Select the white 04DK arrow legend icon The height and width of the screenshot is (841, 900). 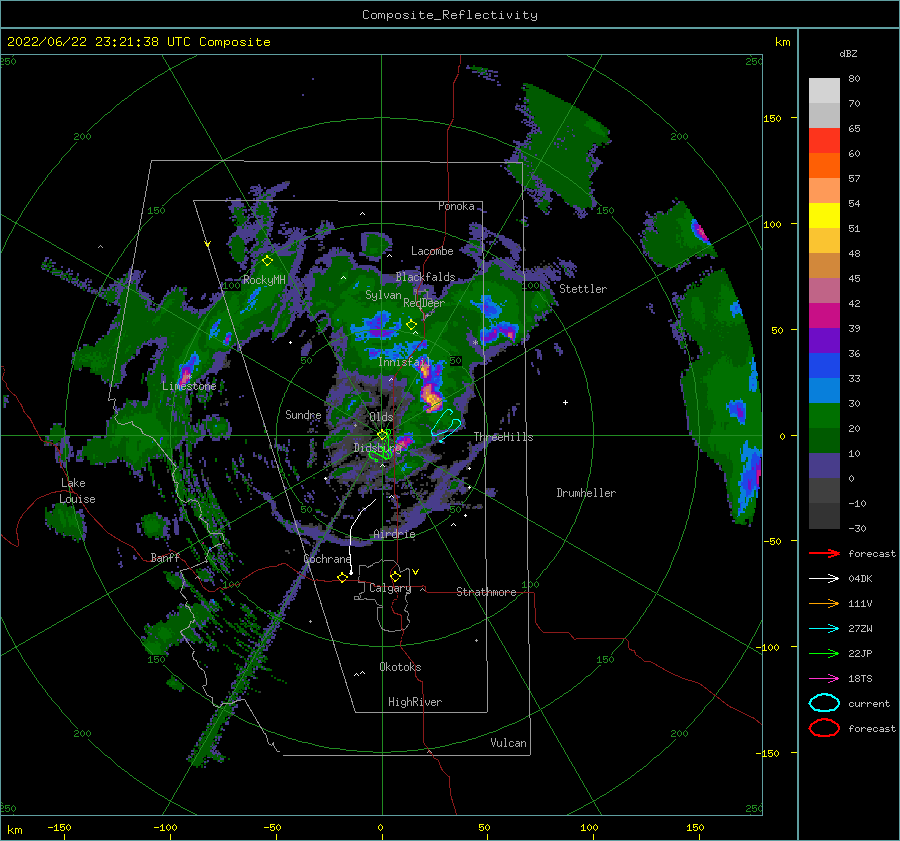tap(824, 578)
